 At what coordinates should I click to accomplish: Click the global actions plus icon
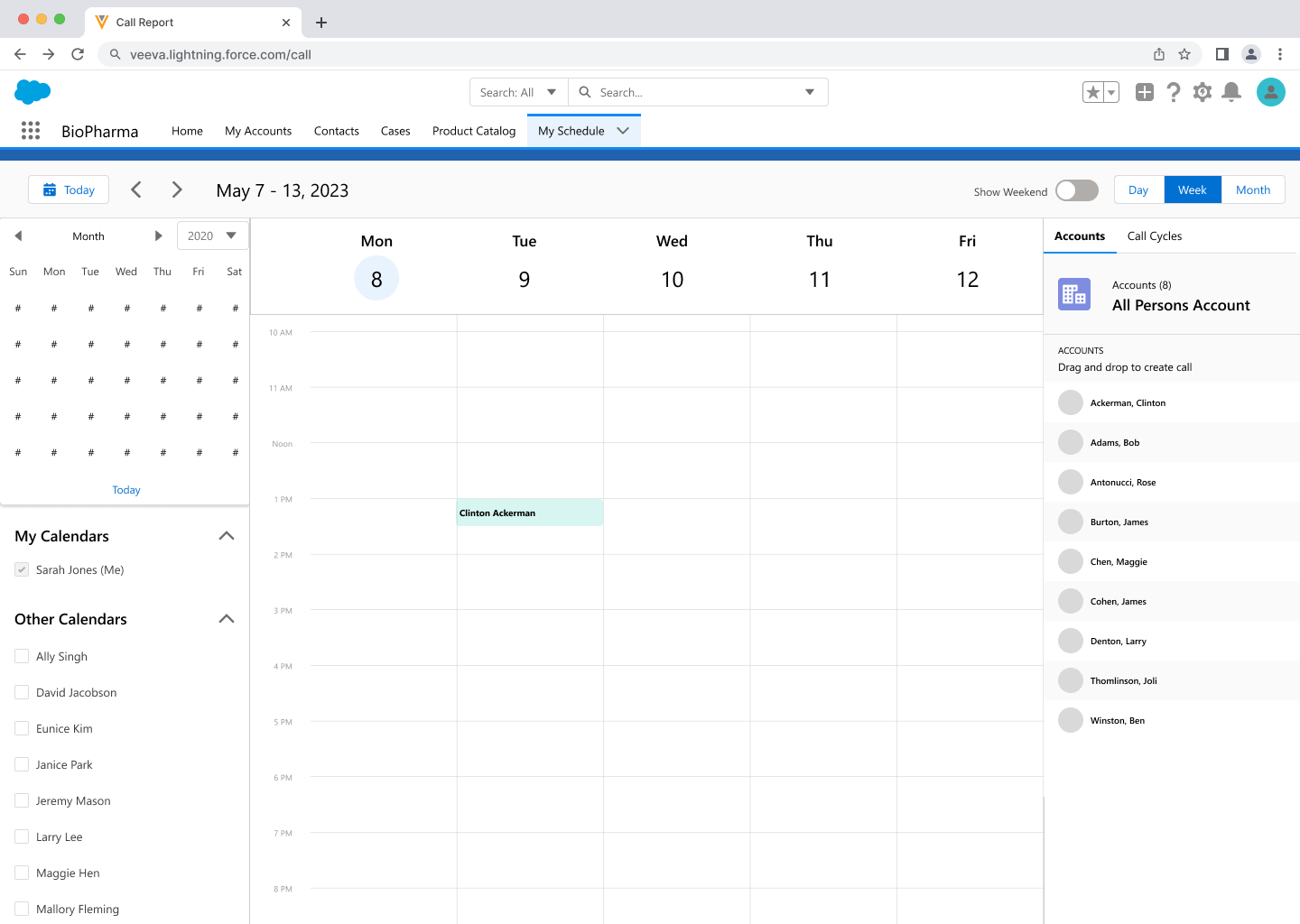pos(1145,92)
